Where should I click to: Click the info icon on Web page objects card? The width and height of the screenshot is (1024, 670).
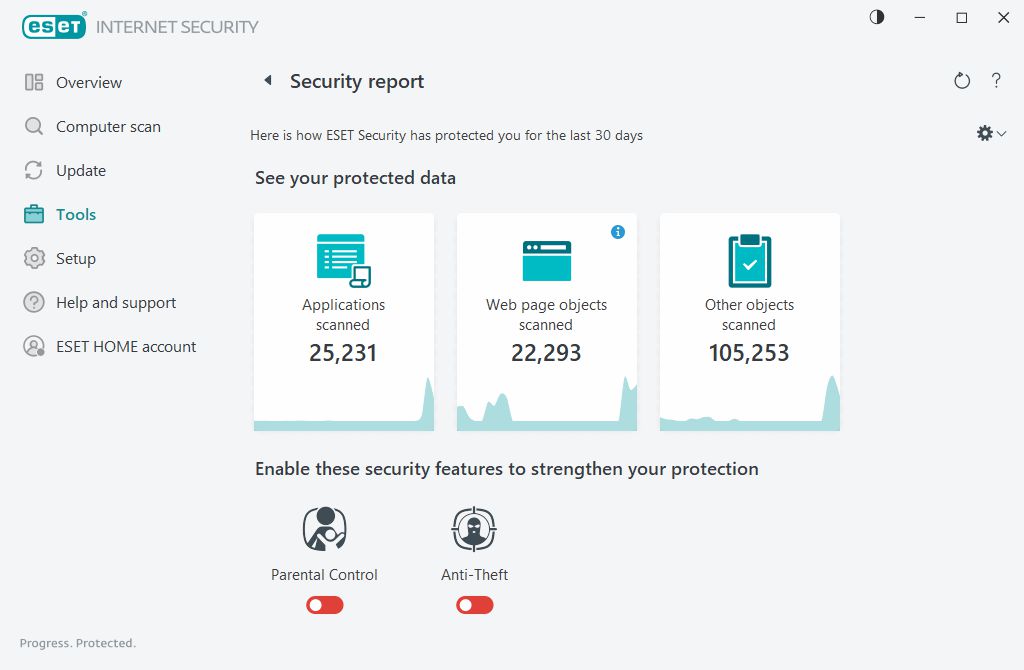click(x=618, y=232)
